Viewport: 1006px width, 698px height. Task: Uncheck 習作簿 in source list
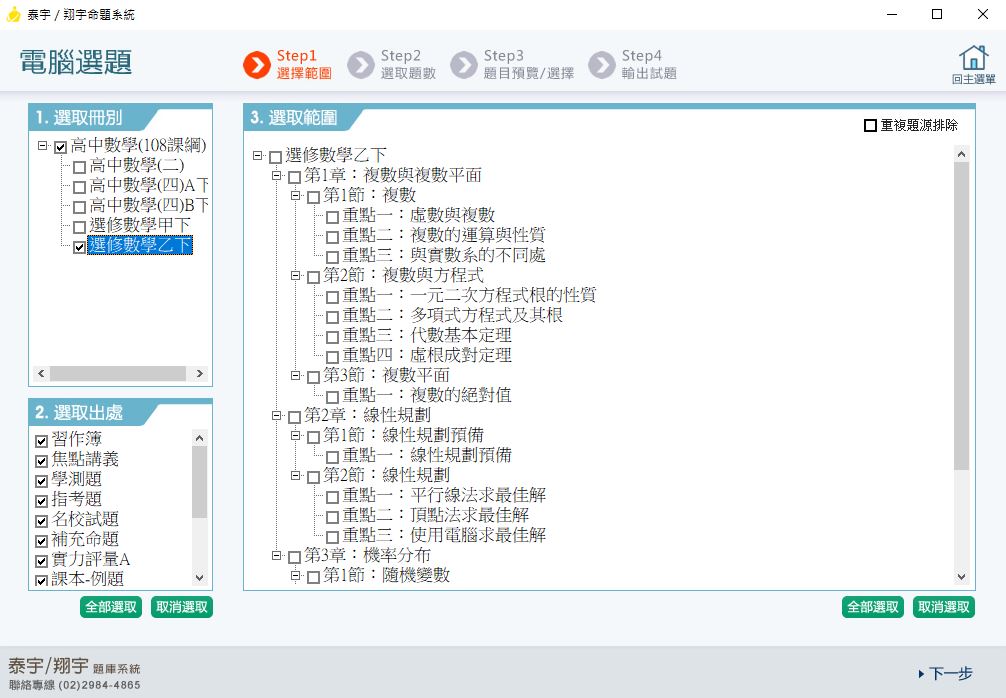click(x=41, y=440)
